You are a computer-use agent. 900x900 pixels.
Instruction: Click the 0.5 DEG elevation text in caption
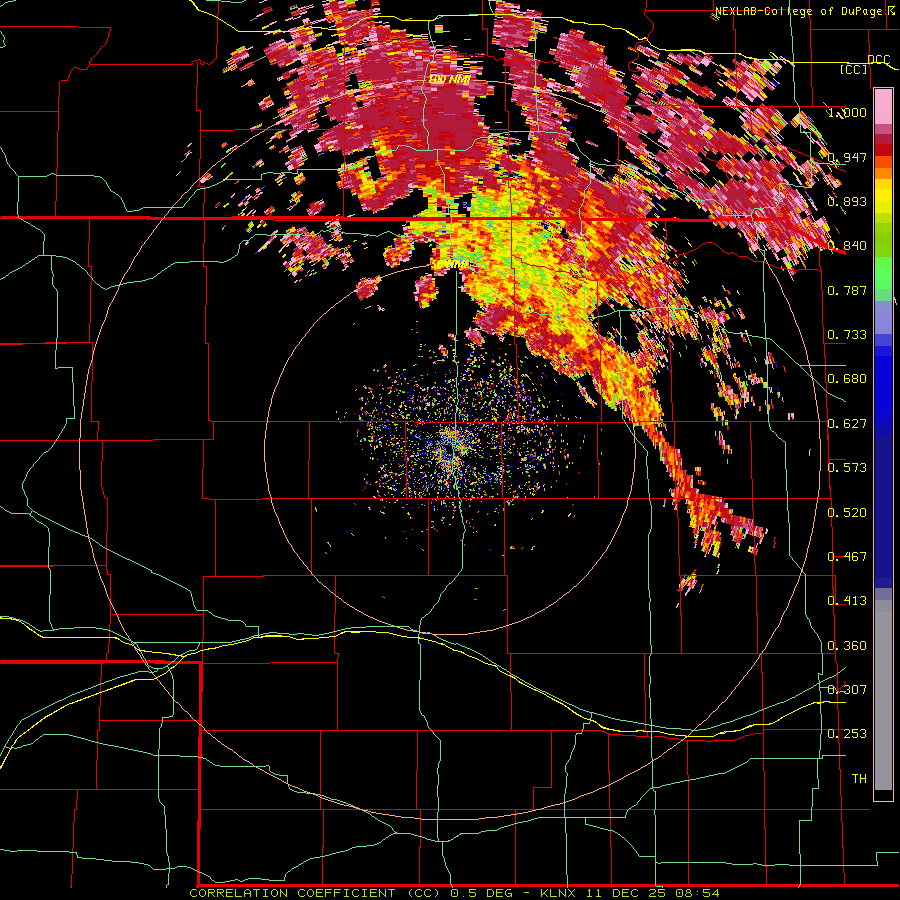tap(483, 893)
